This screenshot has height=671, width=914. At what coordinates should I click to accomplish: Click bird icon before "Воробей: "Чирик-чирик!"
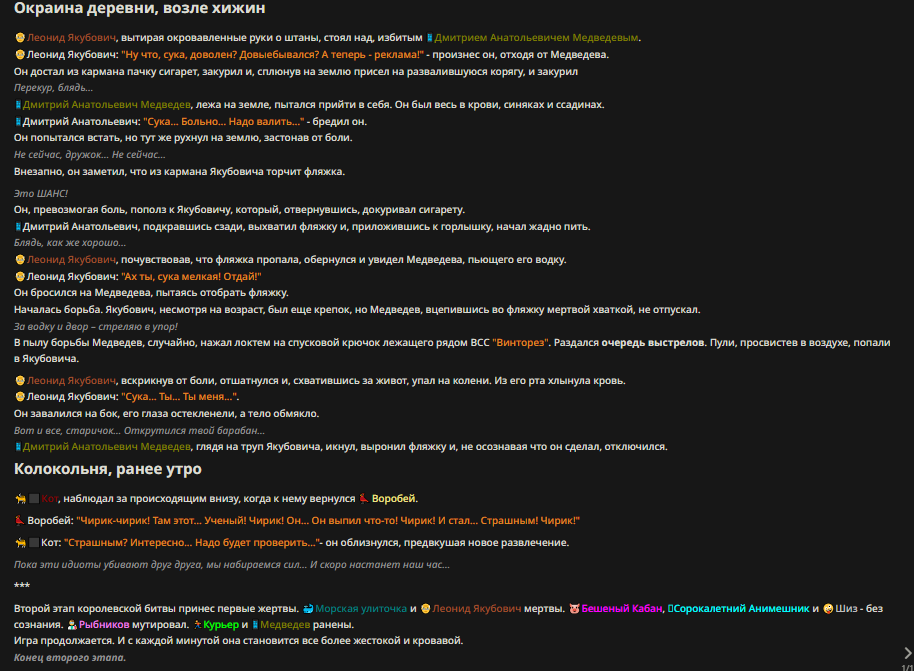coord(20,520)
